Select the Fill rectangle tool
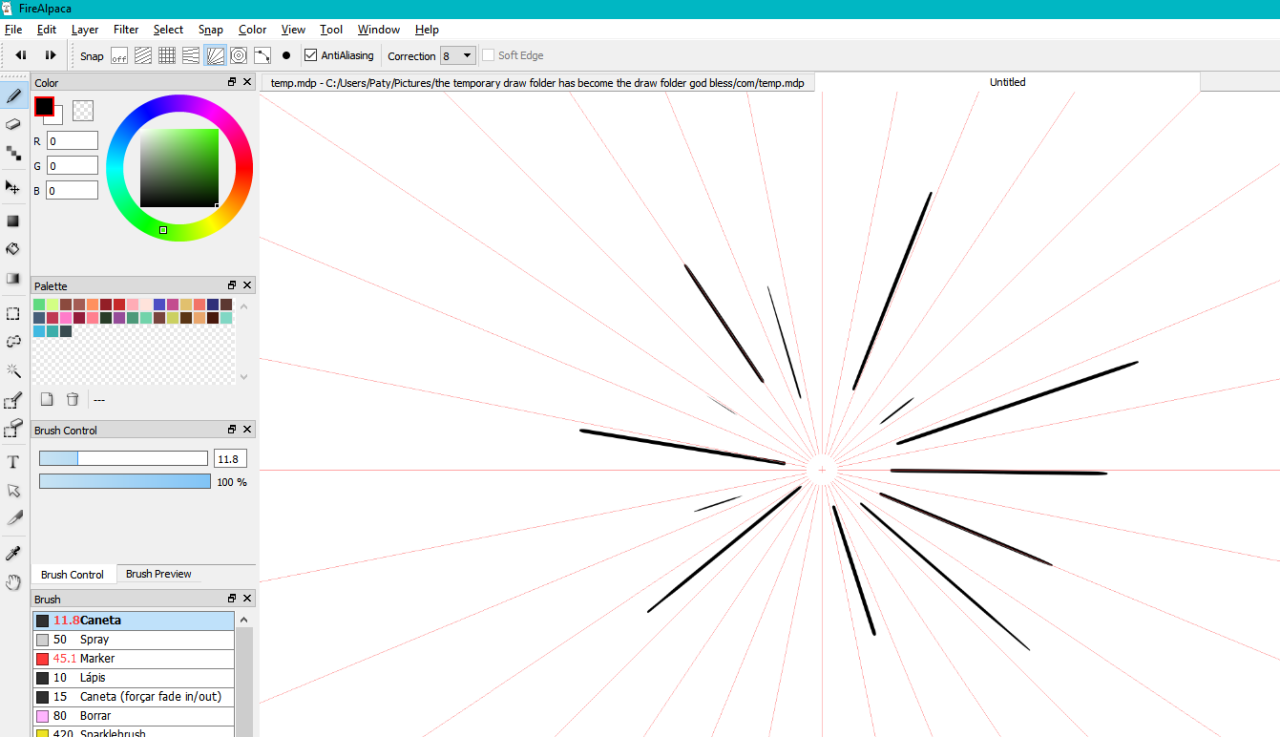 point(14,221)
